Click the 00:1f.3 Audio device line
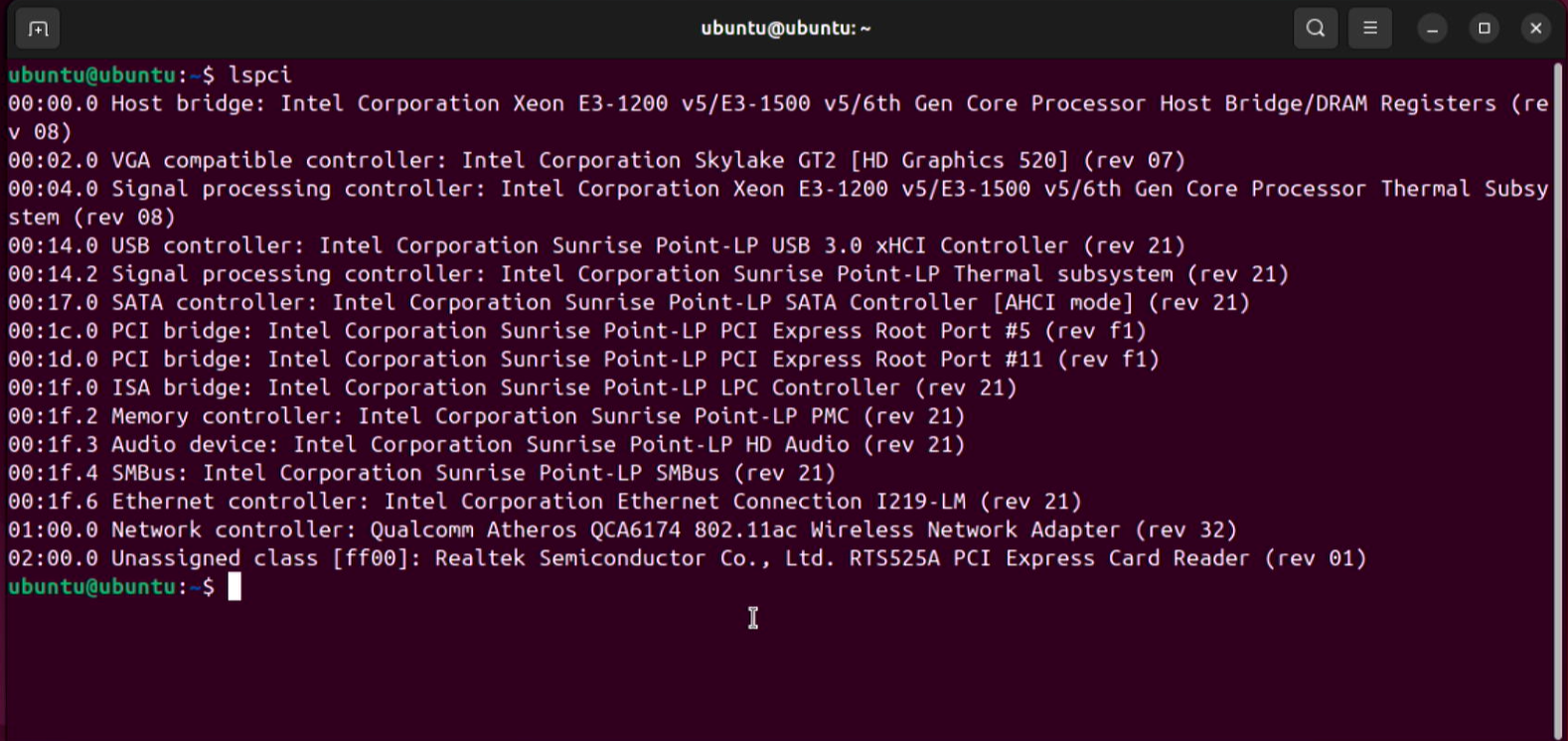This screenshot has height=741, width=1568. 487,445
